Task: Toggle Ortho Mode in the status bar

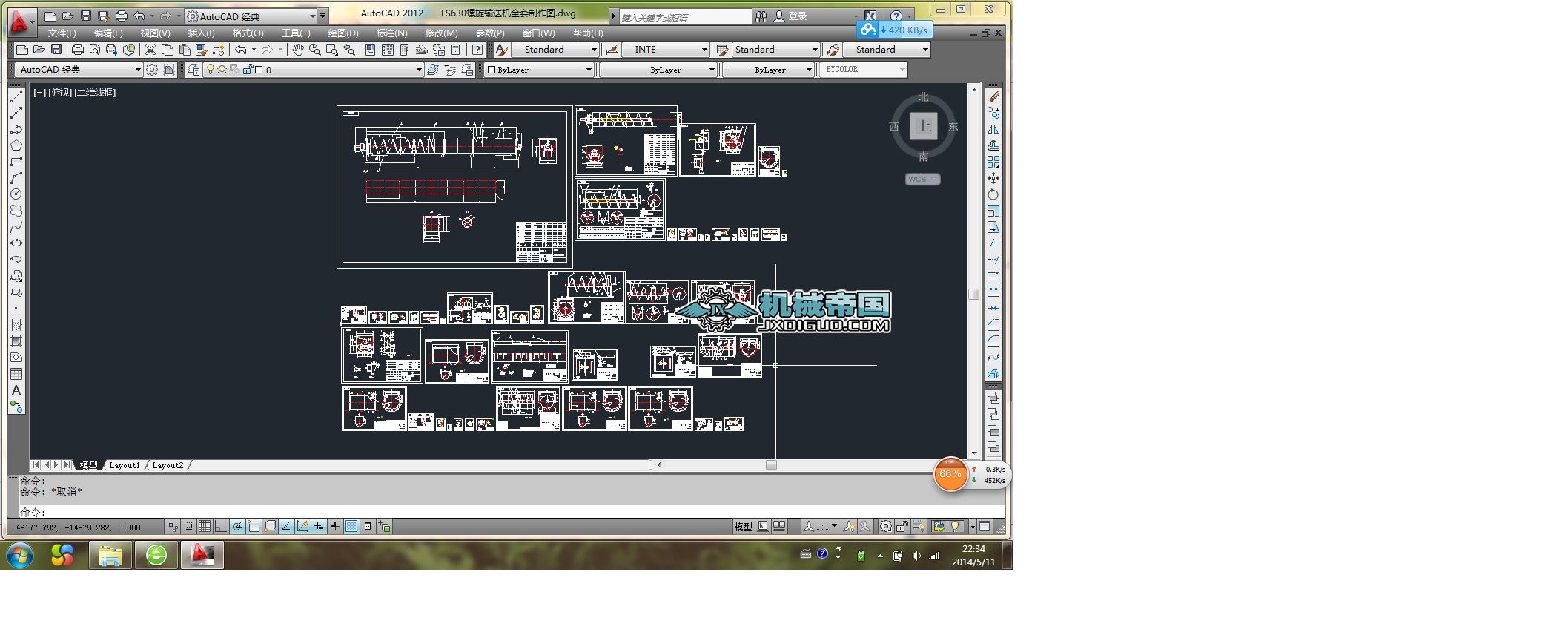Action: 221,527
